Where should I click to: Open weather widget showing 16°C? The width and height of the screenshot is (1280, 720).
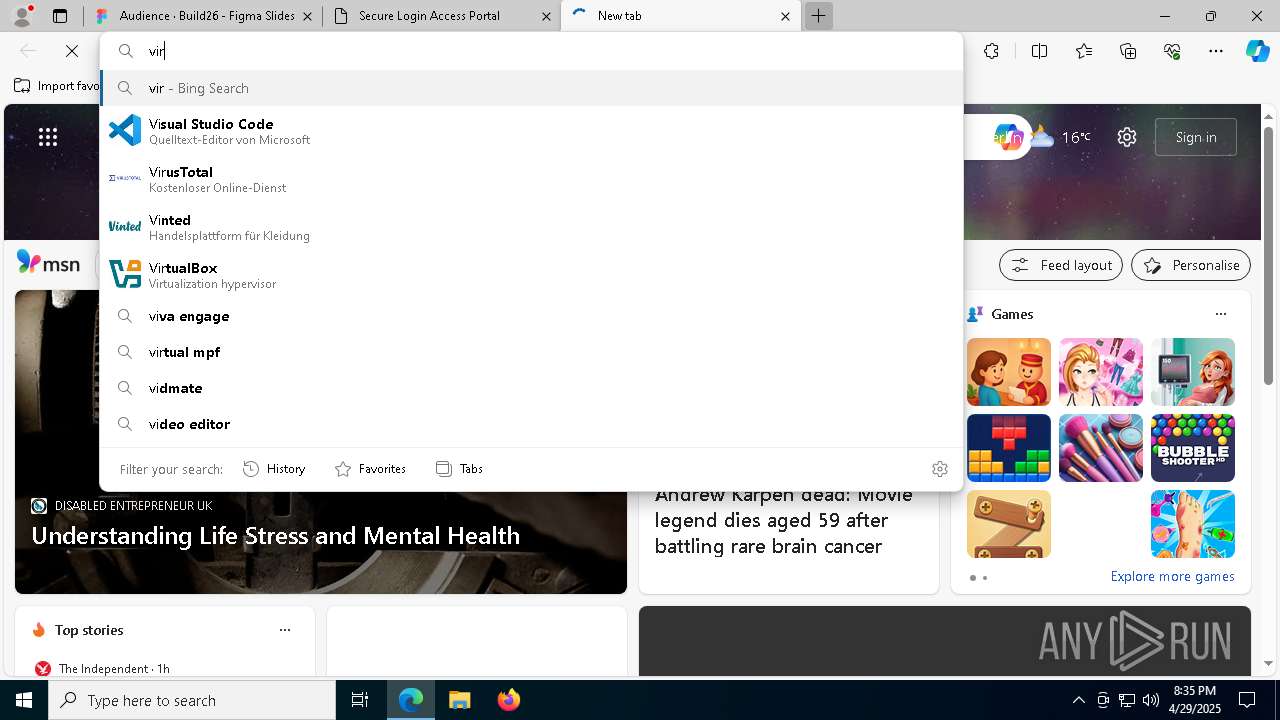[x=1061, y=137]
